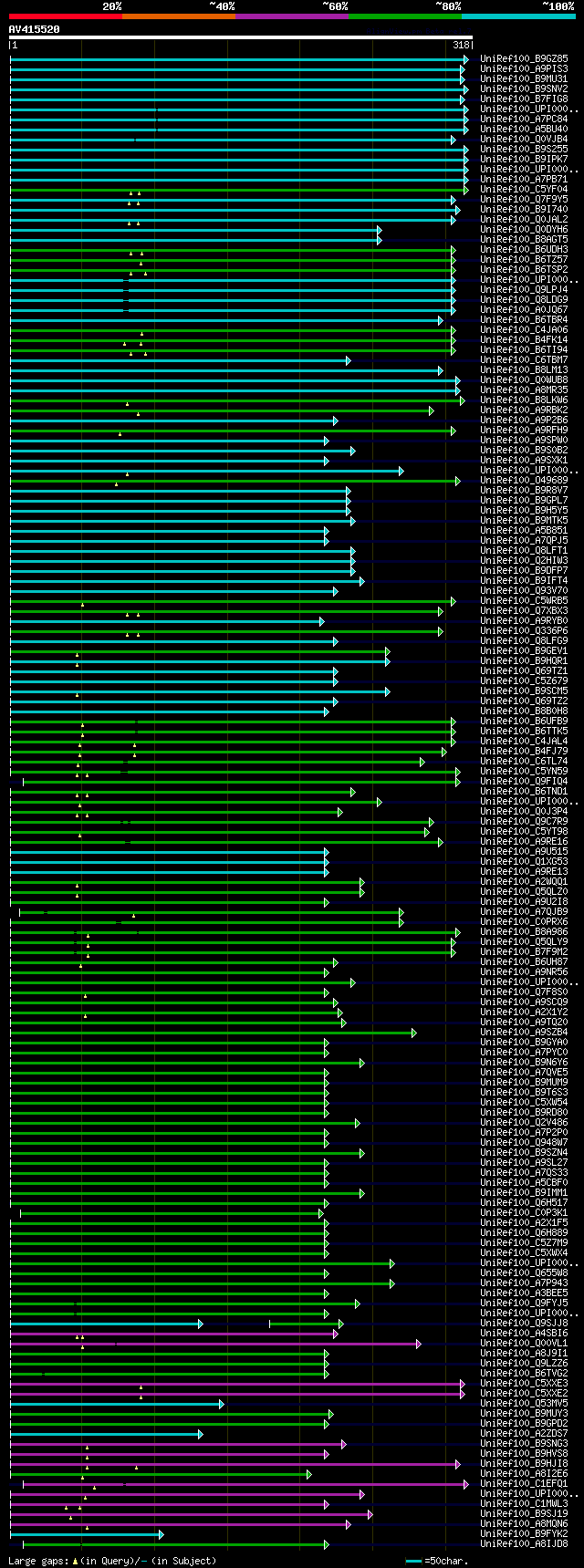Viewport: 584px width, 1568px height.
Task: Click the cyan ~100% identity legend segment
Action: point(518,16)
